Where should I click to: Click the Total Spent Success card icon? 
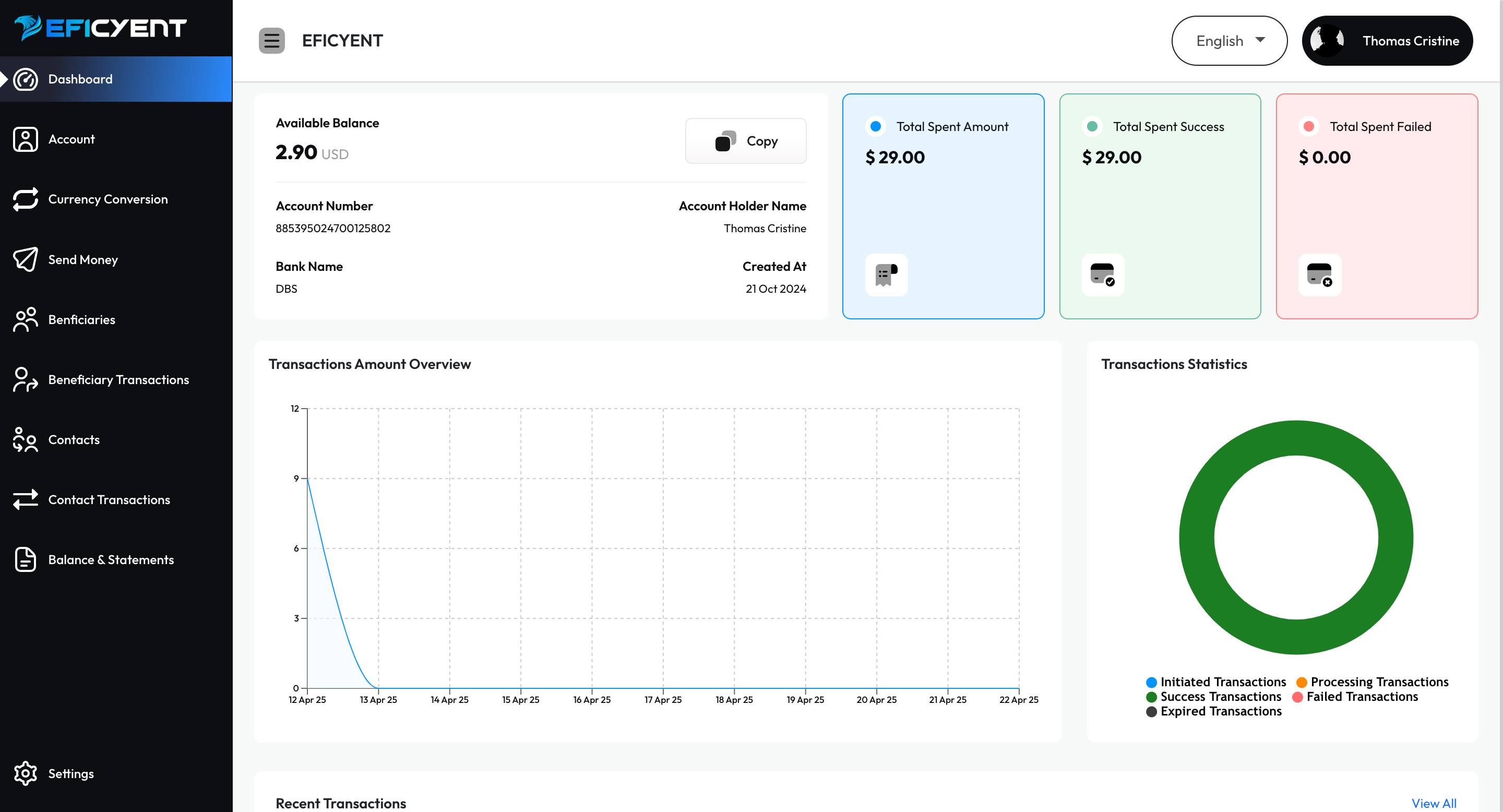(1102, 274)
